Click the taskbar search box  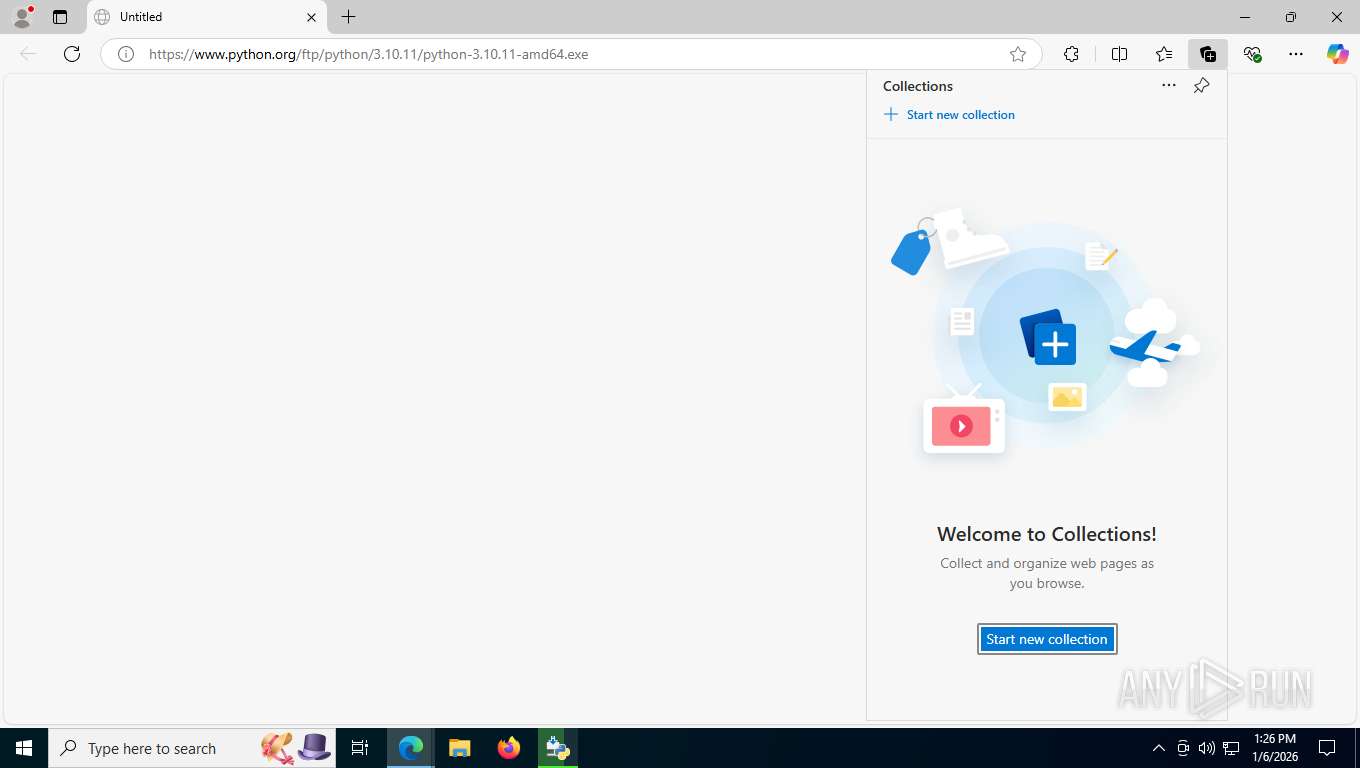coord(193,748)
